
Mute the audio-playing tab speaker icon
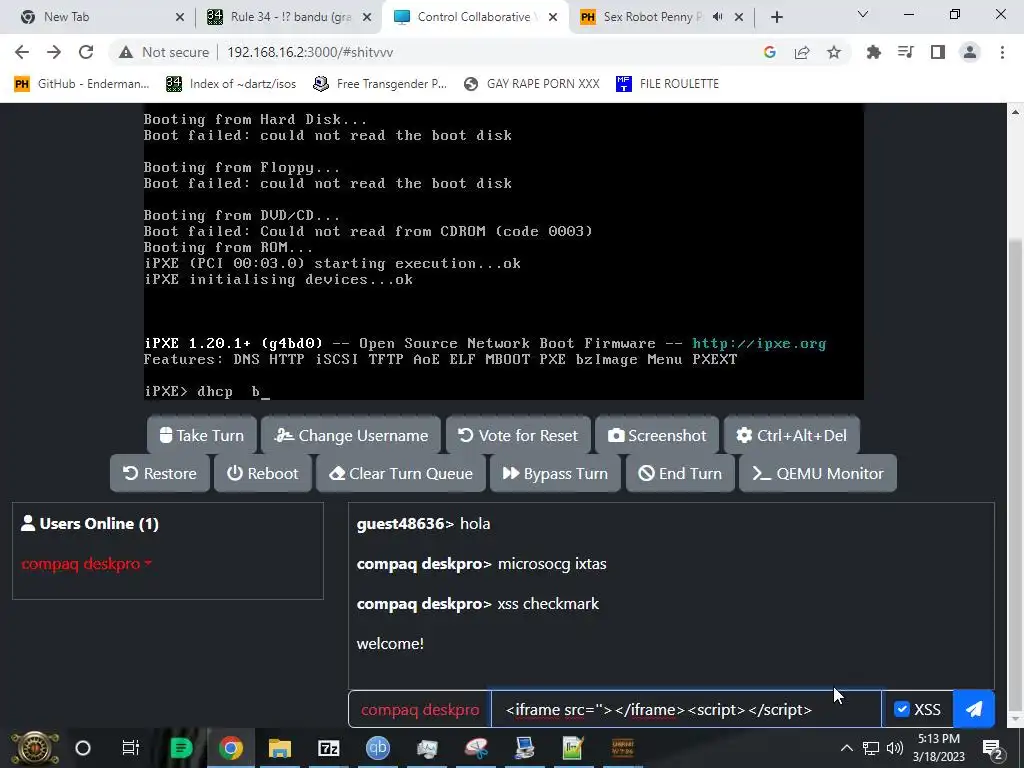[717, 17]
